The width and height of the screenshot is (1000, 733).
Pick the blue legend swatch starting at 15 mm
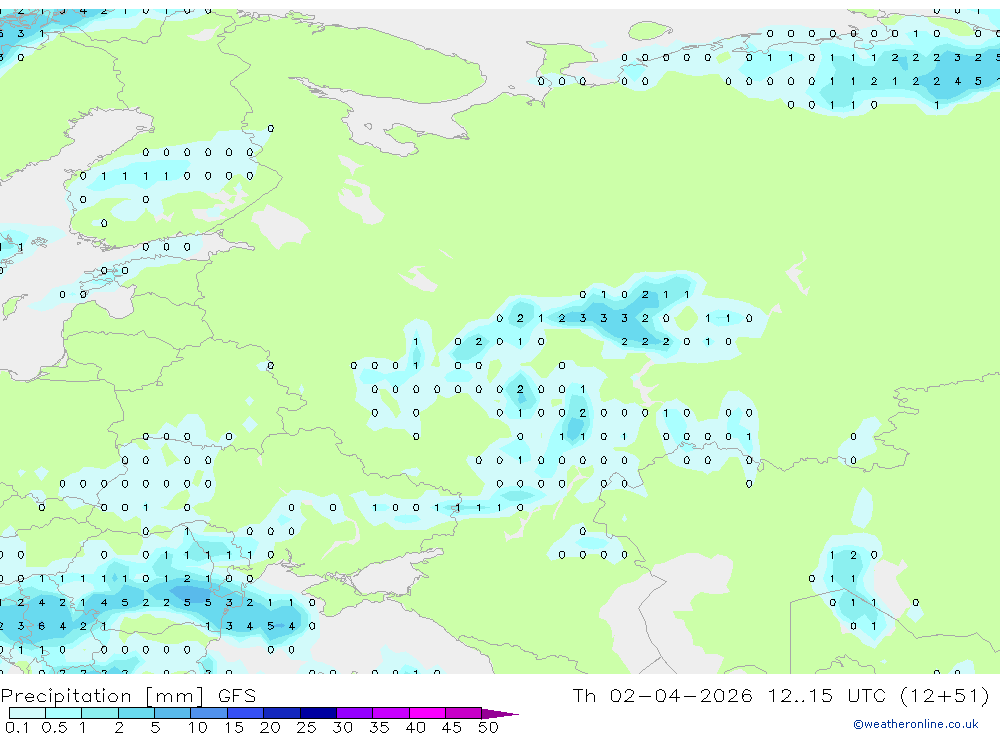click(x=246, y=713)
